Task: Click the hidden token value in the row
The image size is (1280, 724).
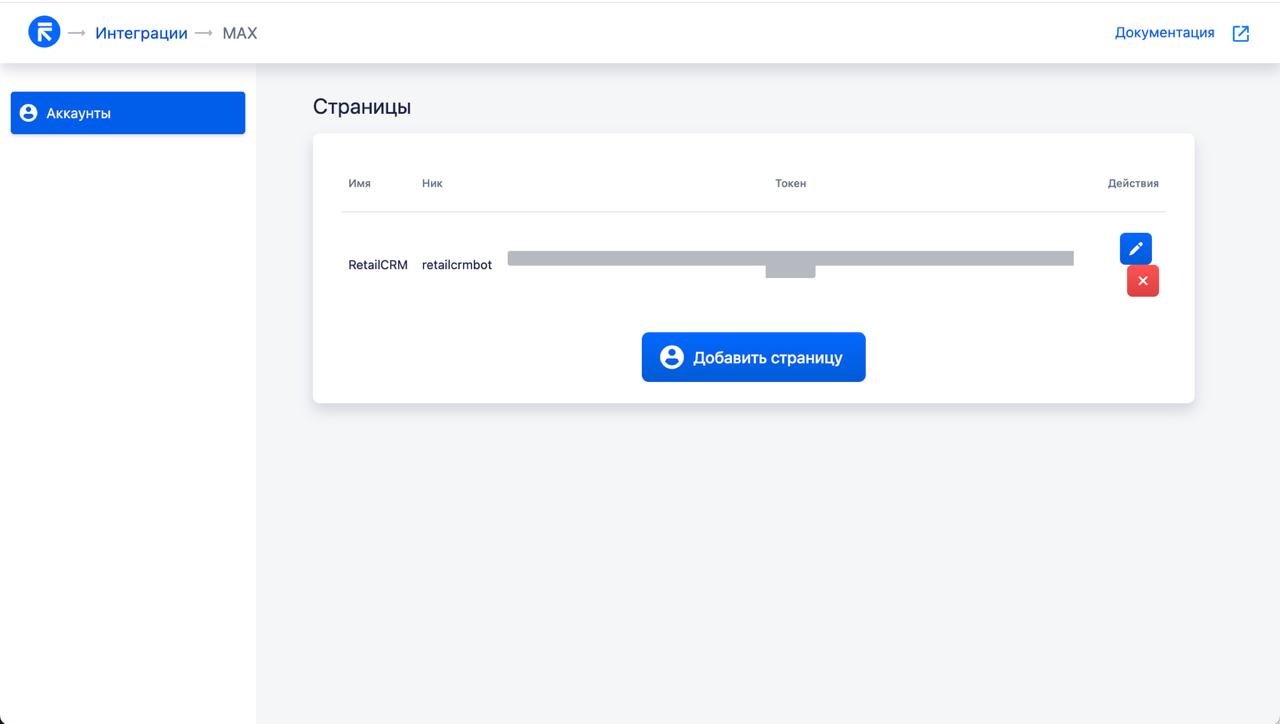Action: click(x=790, y=259)
